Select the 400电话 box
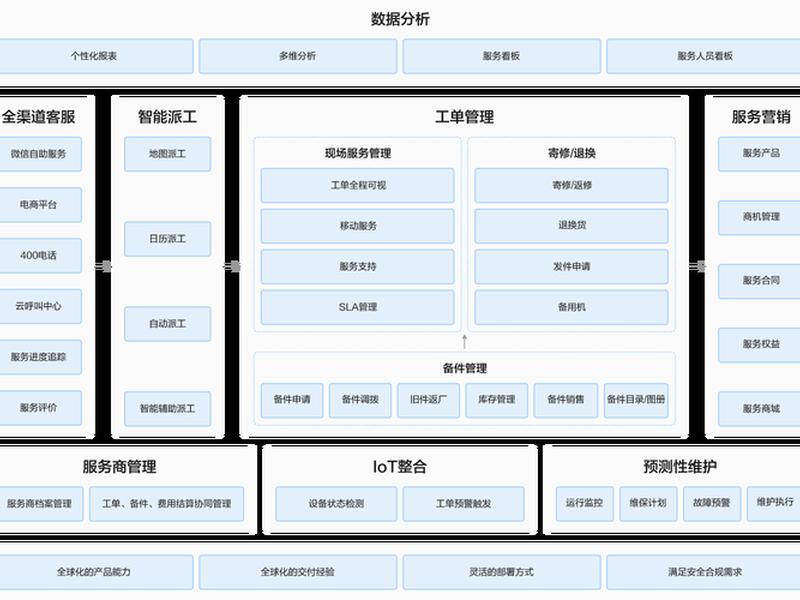 coord(40,255)
